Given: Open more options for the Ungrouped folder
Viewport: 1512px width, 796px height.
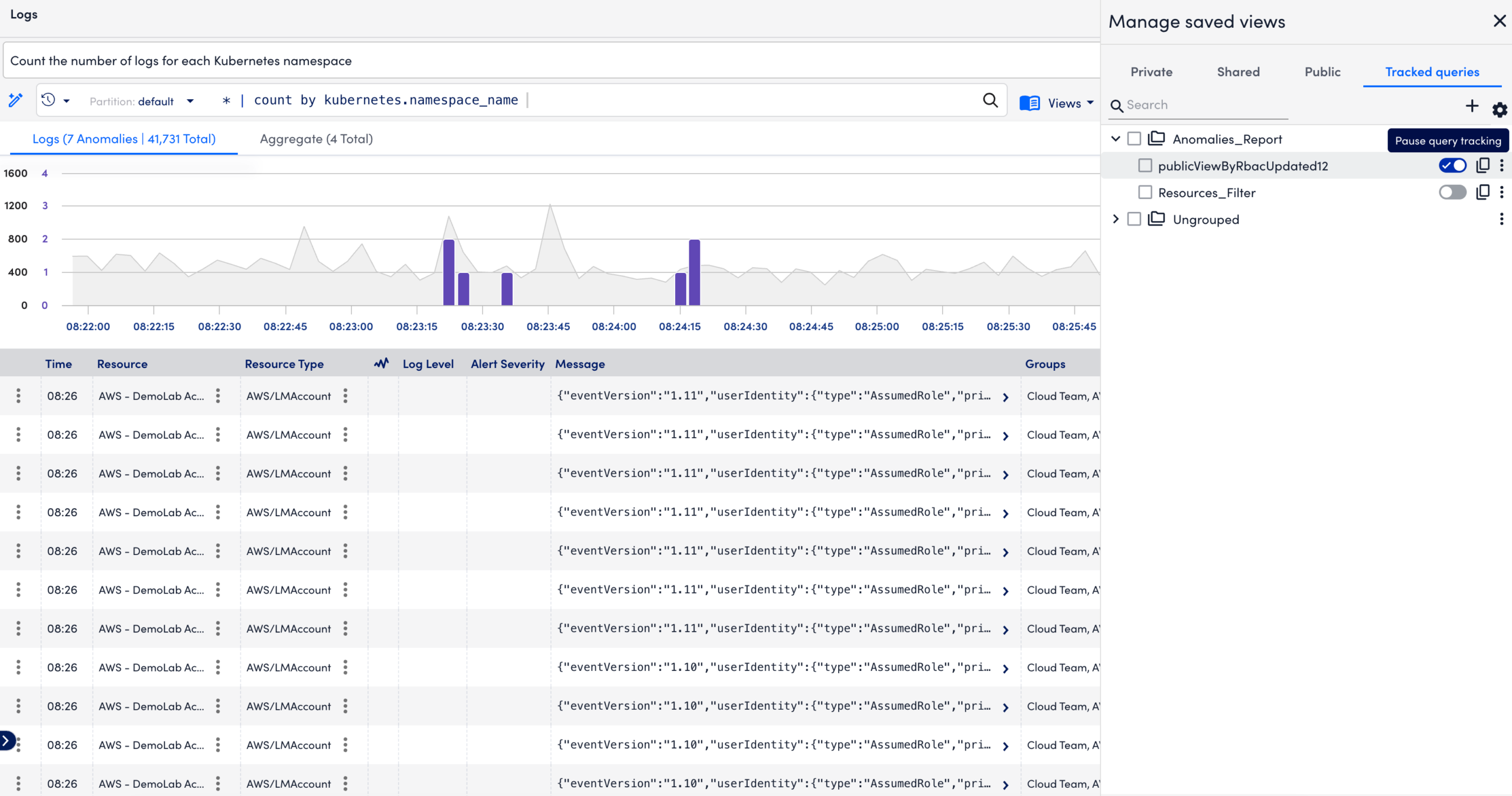Looking at the screenshot, I should coord(1501,219).
